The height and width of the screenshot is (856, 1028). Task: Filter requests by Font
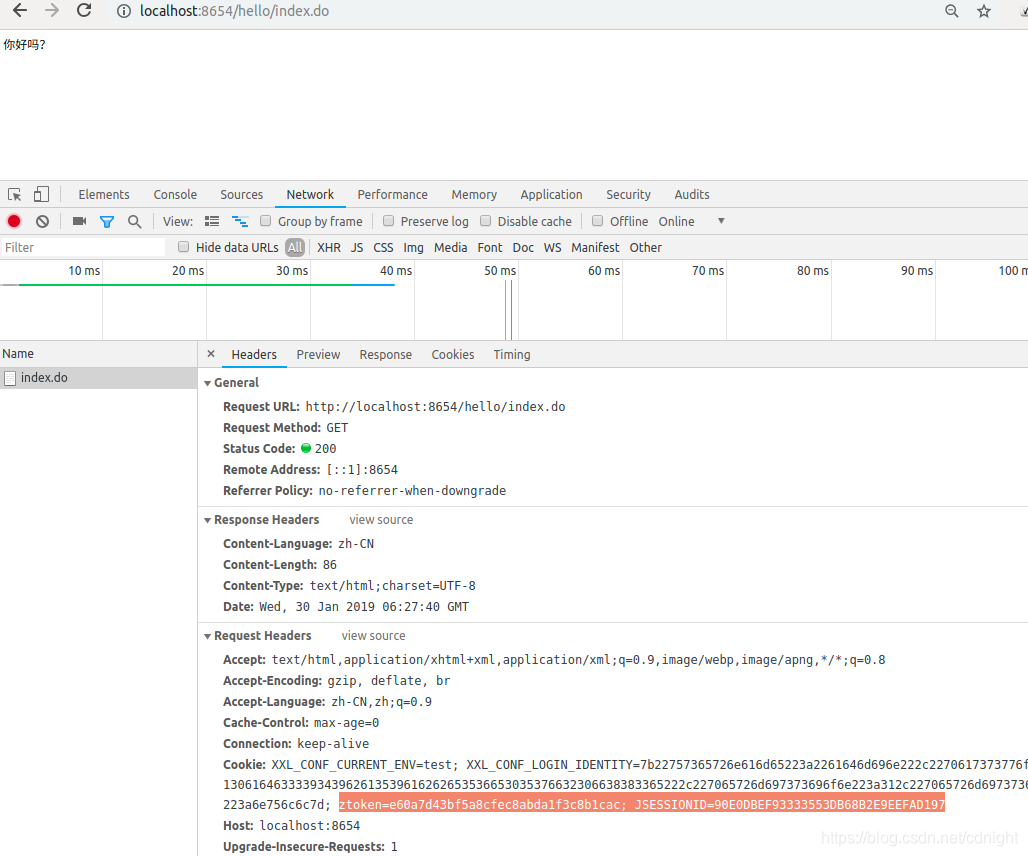tap(490, 247)
